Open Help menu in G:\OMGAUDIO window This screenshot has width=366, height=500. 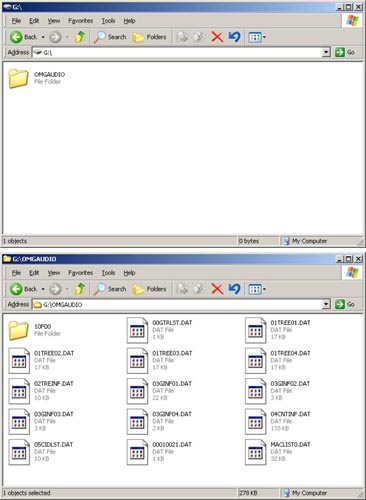tap(129, 273)
